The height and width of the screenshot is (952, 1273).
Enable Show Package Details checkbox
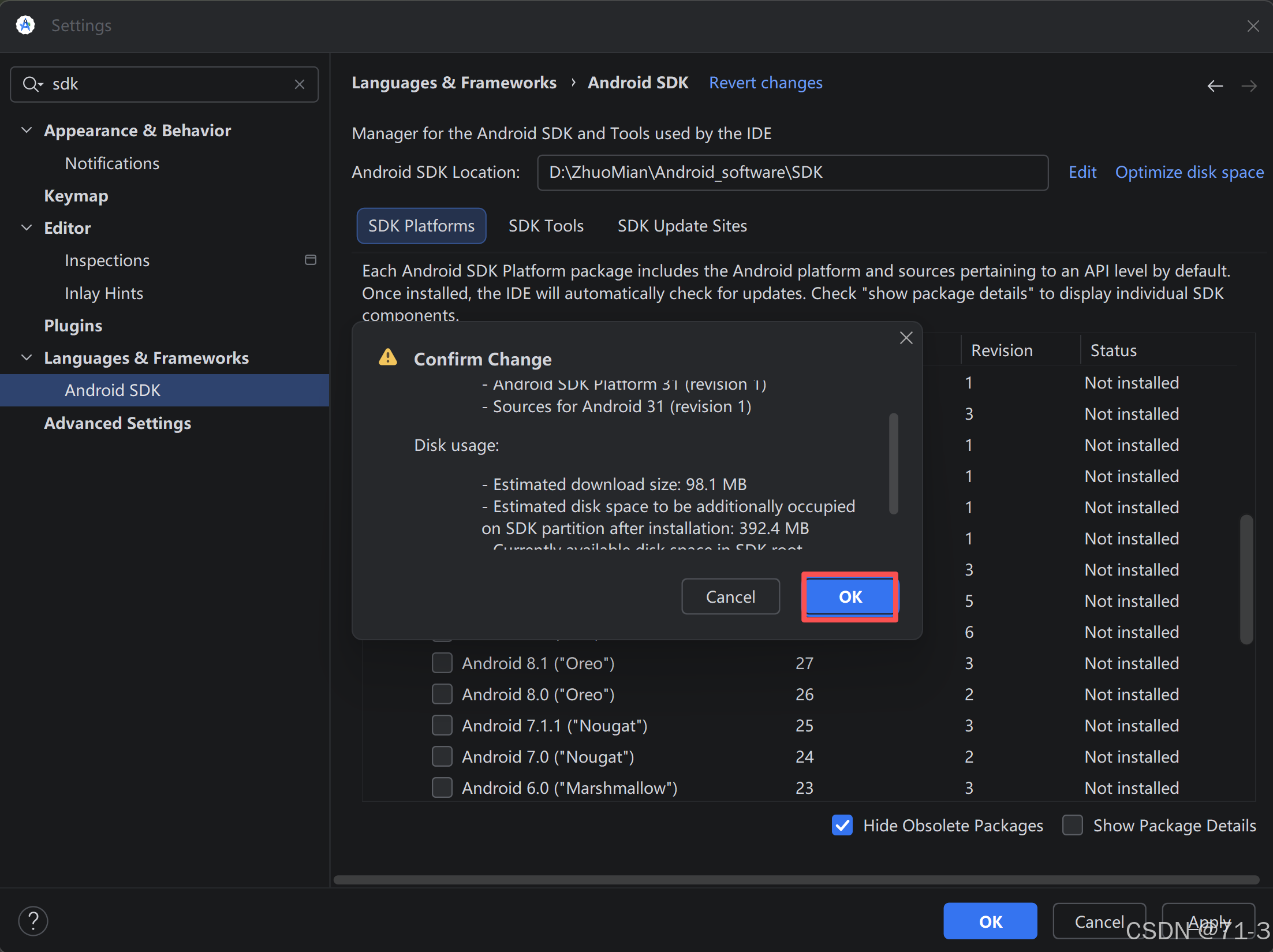click(x=1072, y=825)
